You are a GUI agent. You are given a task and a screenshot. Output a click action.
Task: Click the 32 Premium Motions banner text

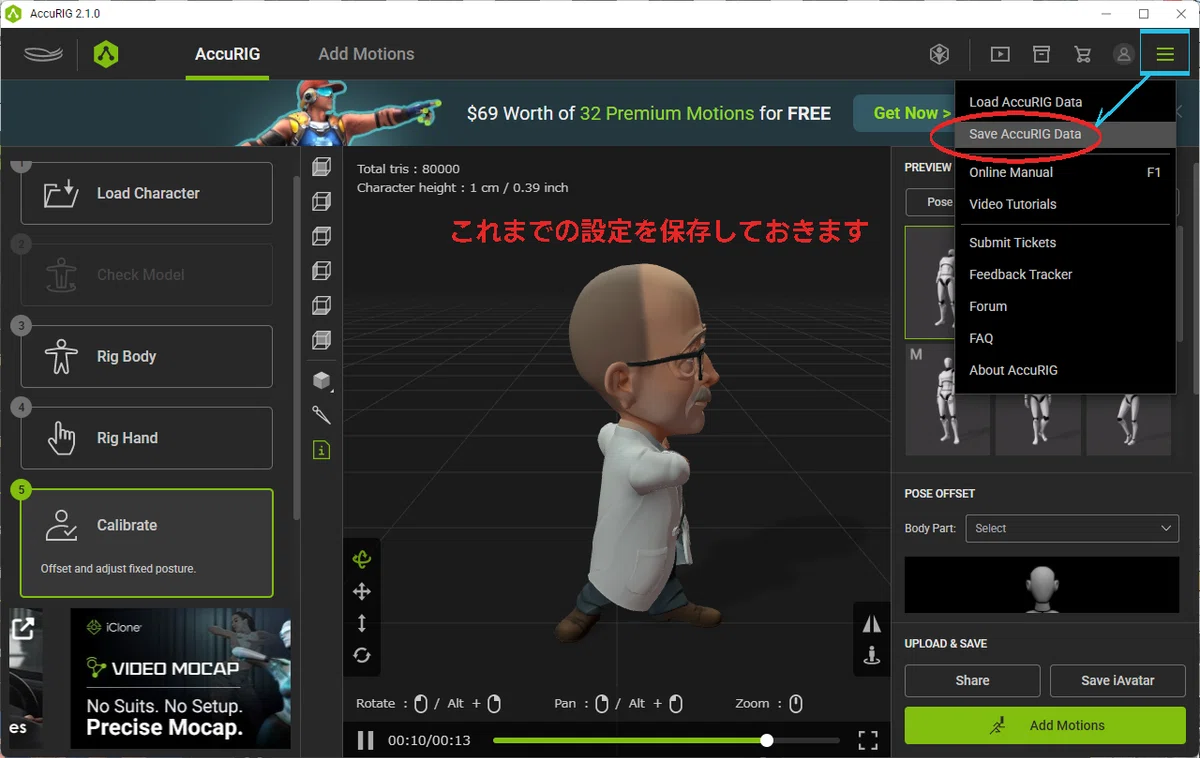[667, 113]
